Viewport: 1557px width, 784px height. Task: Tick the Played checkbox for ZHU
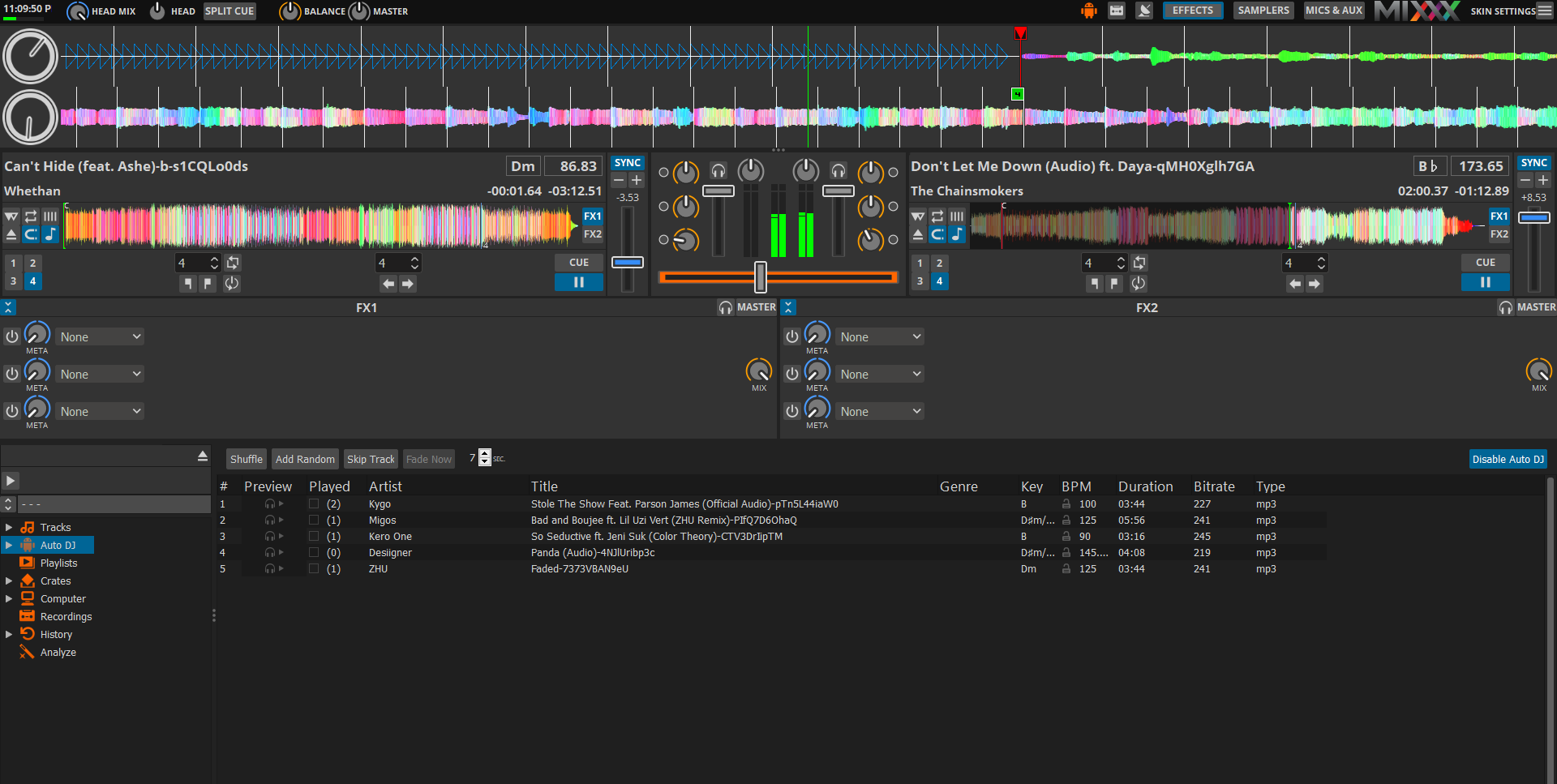pyautogui.click(x=314, y=569)
